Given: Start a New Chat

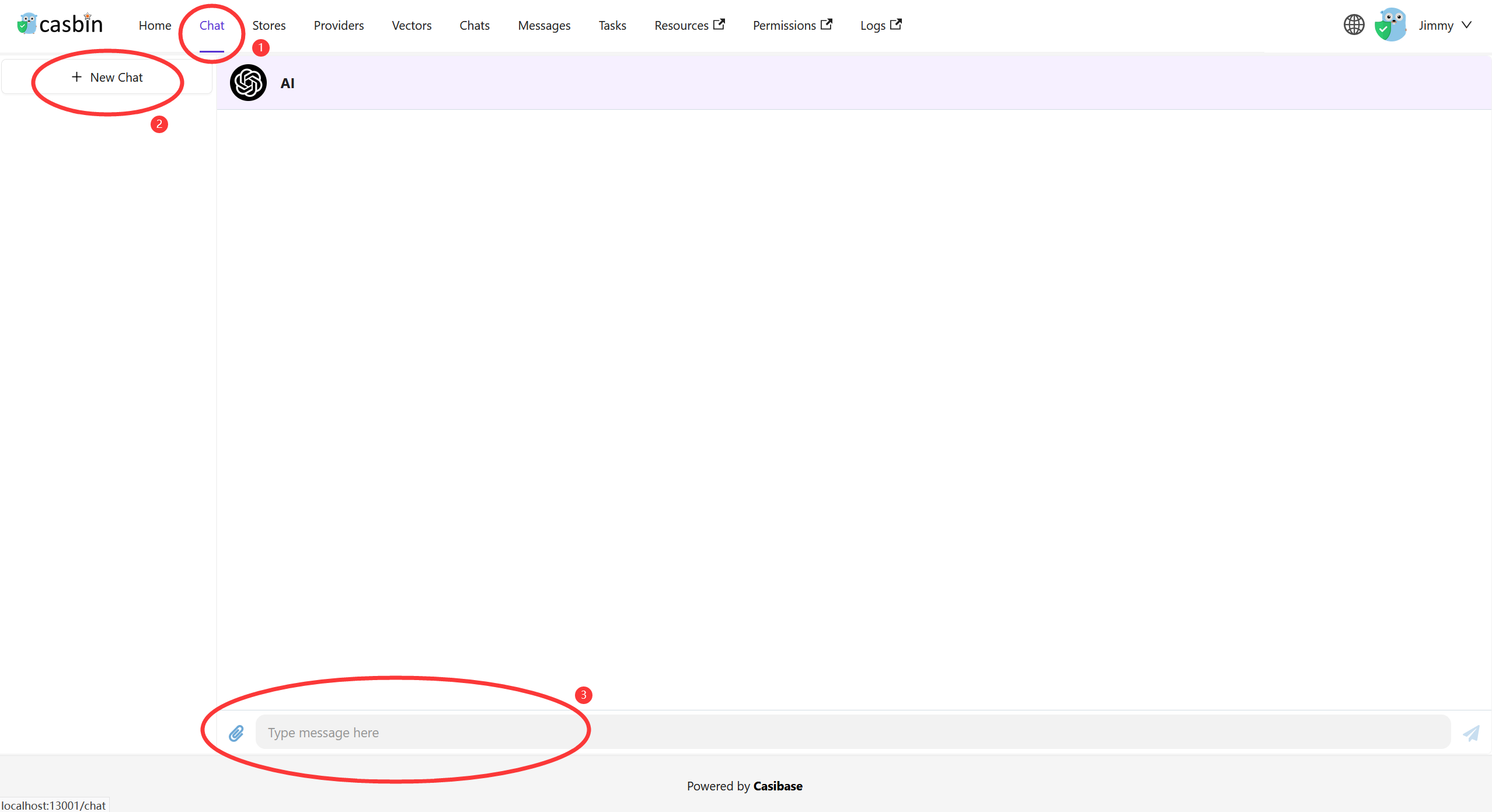Looking at the screenshot, I should [107, 76].
